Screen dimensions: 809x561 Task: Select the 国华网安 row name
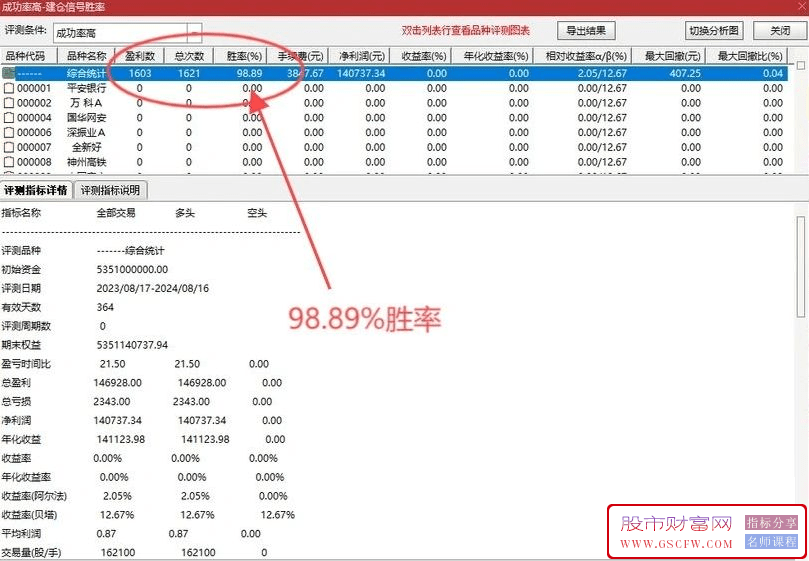(86, 118)
